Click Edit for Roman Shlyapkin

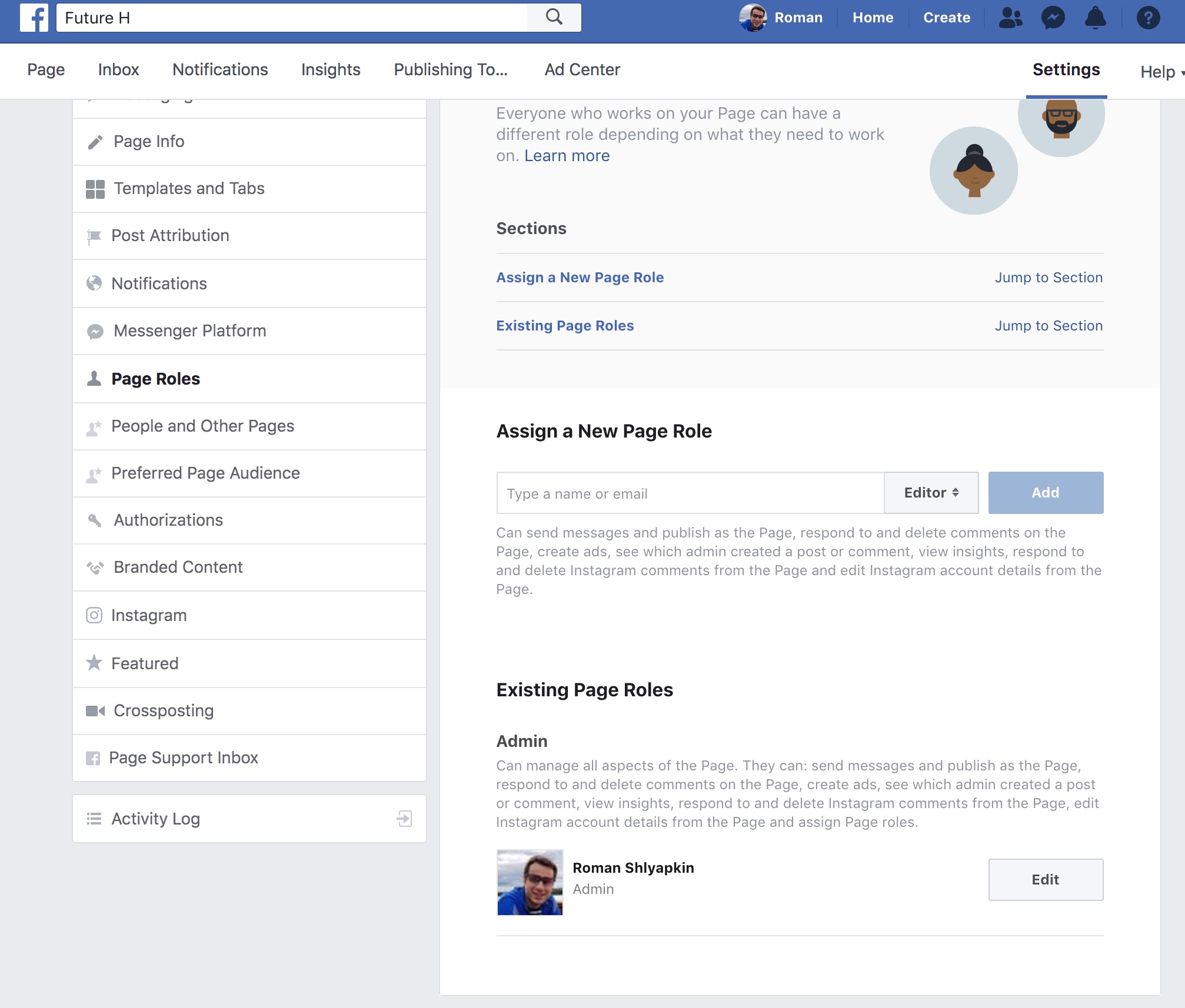(x=1046, y=880)
